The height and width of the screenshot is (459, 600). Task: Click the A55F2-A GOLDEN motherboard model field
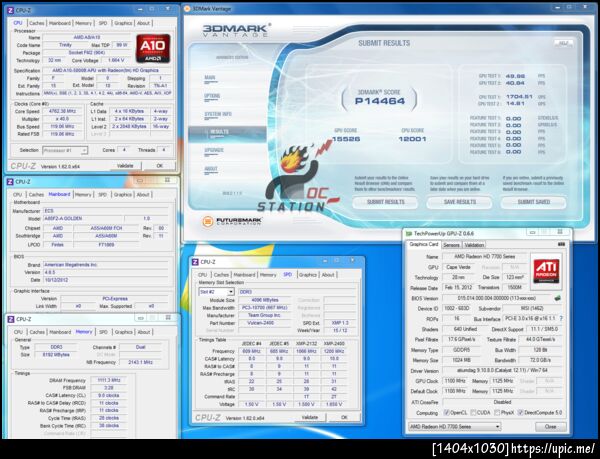pos(82,219)
